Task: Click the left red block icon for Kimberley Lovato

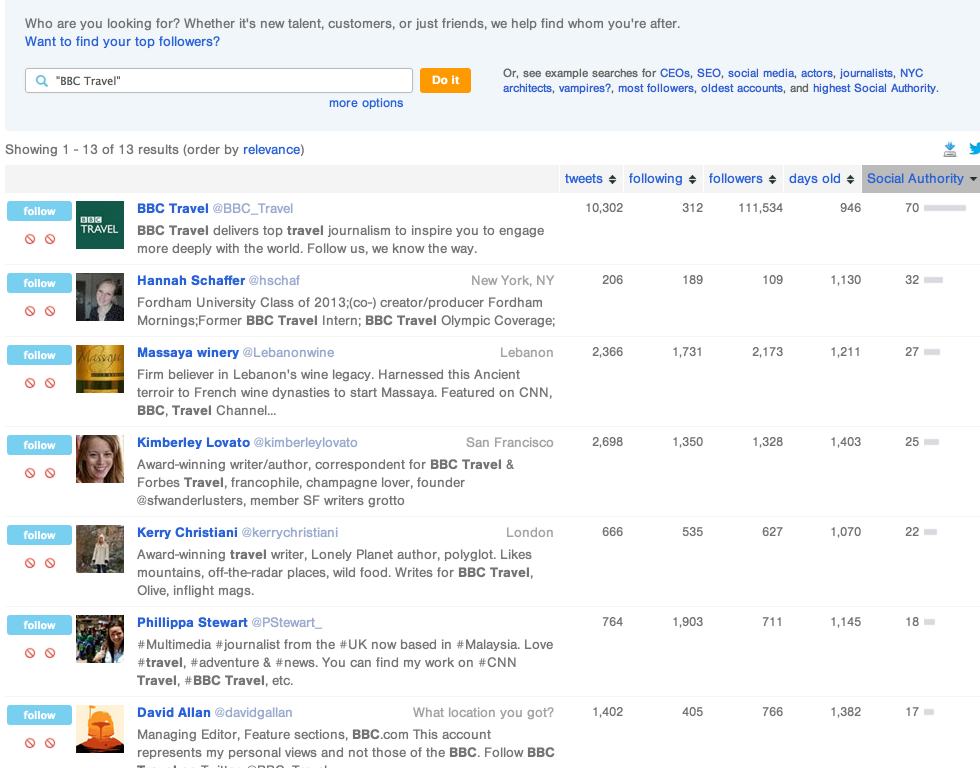Action: click(30, 473)
